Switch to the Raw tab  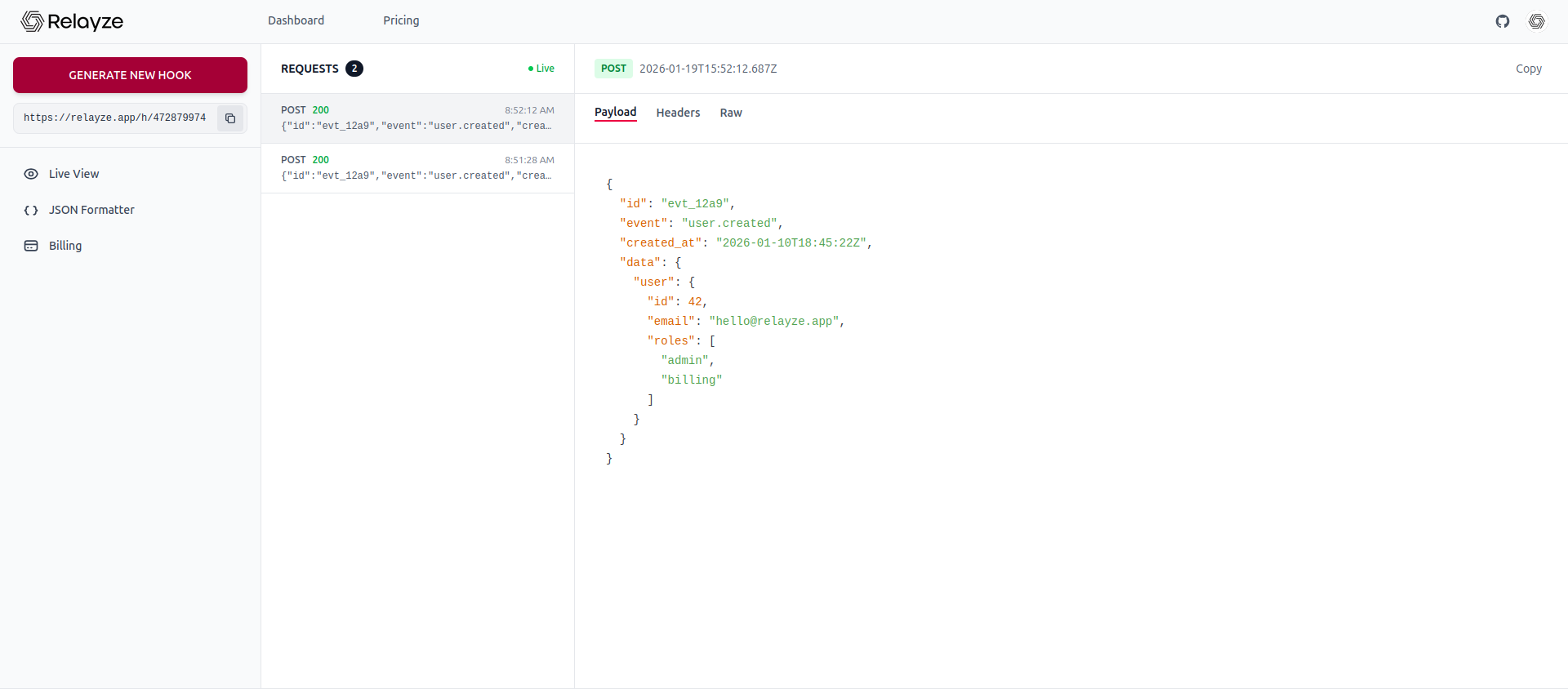[731, 113]
